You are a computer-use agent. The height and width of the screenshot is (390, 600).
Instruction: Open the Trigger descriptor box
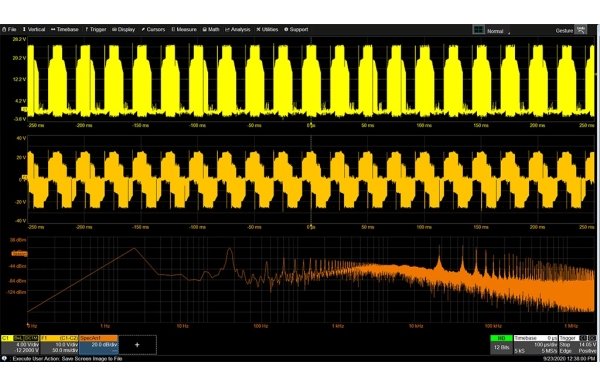coord(578,344)
